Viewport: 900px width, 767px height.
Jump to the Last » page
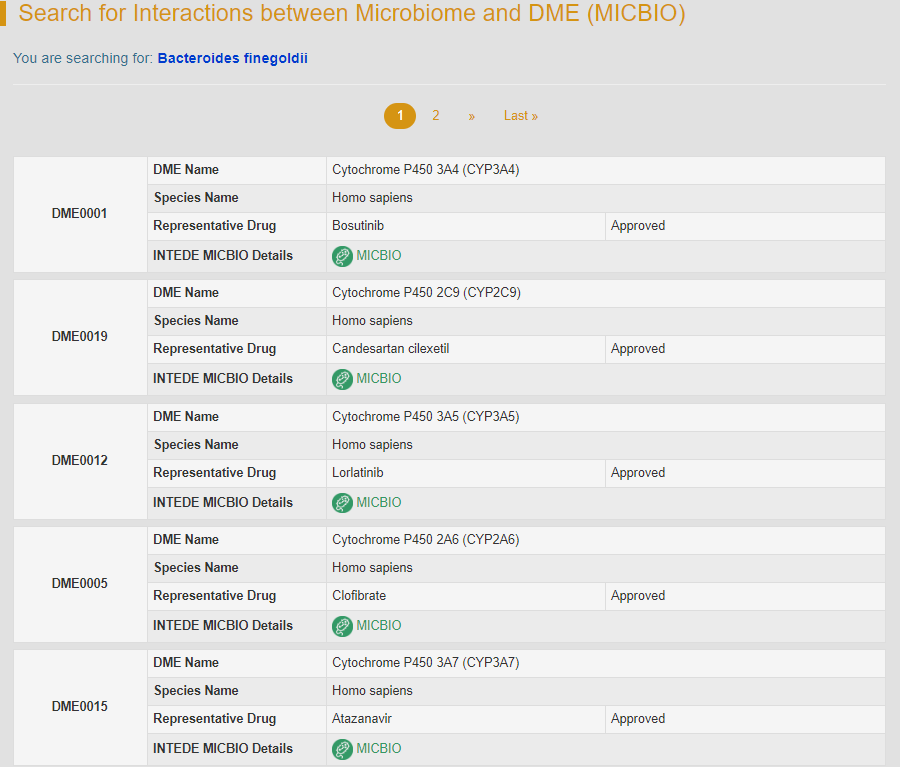[x=520, y=116]
